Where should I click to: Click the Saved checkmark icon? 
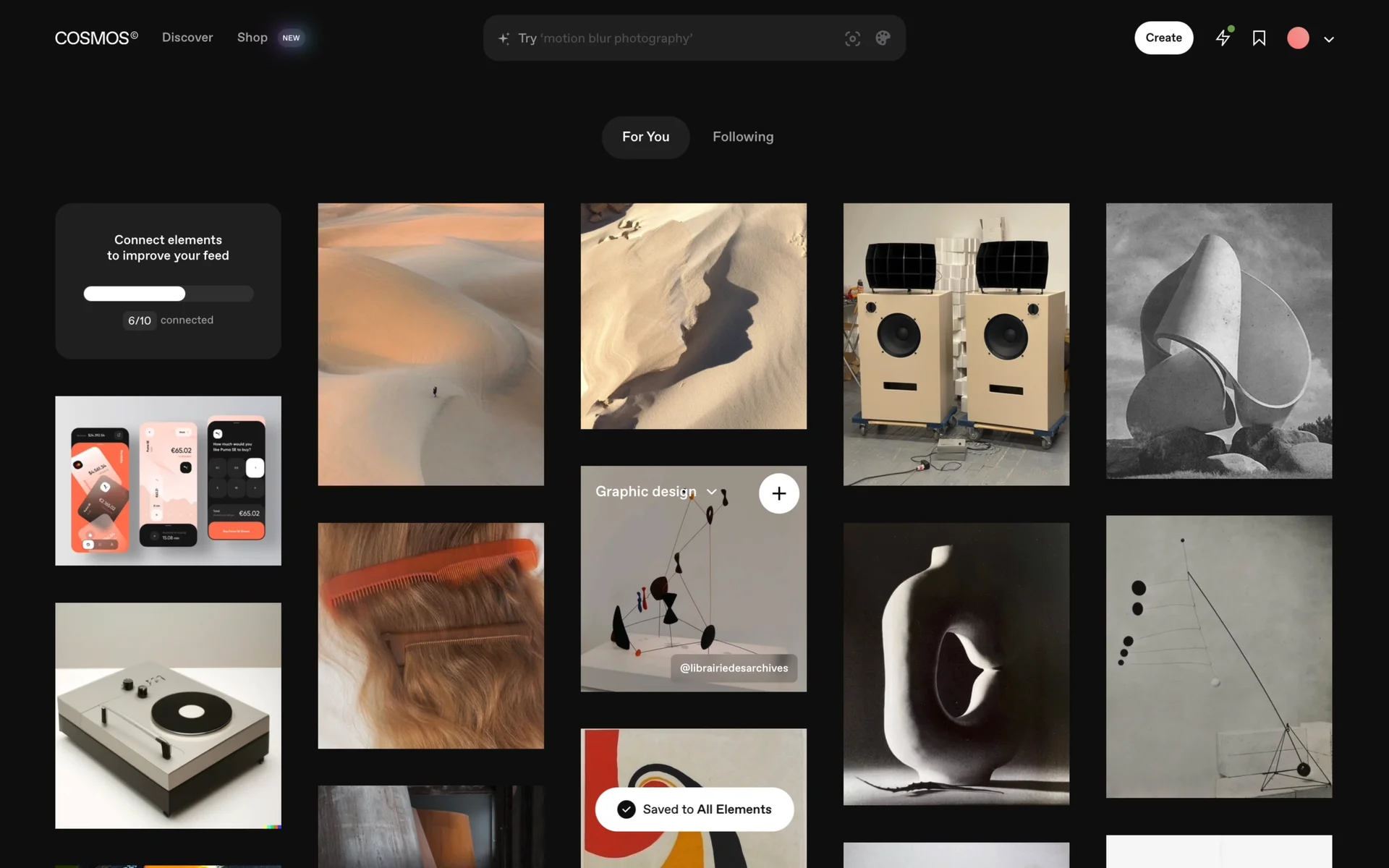(x=626, y=809)
